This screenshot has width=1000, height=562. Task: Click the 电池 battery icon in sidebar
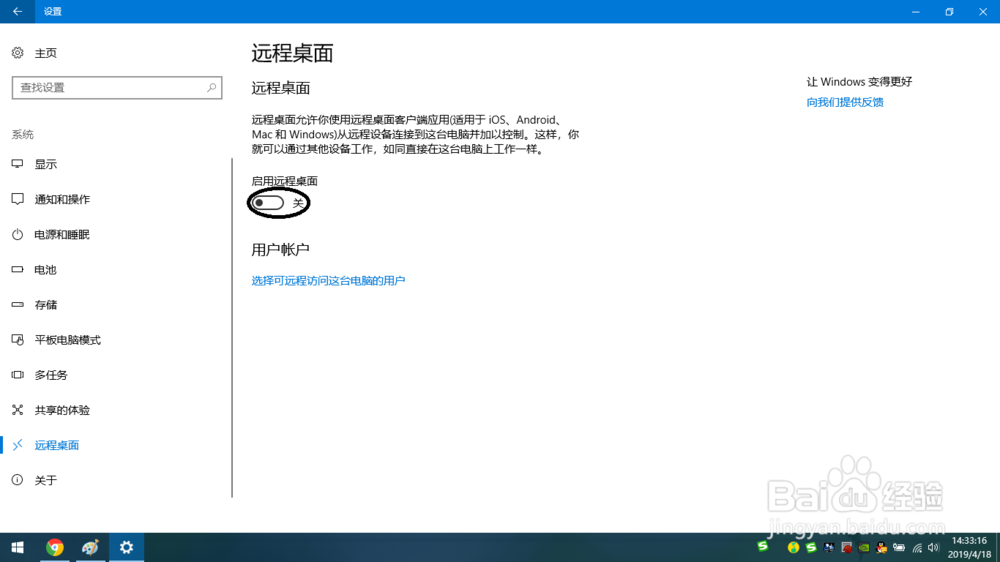point(17,269)
